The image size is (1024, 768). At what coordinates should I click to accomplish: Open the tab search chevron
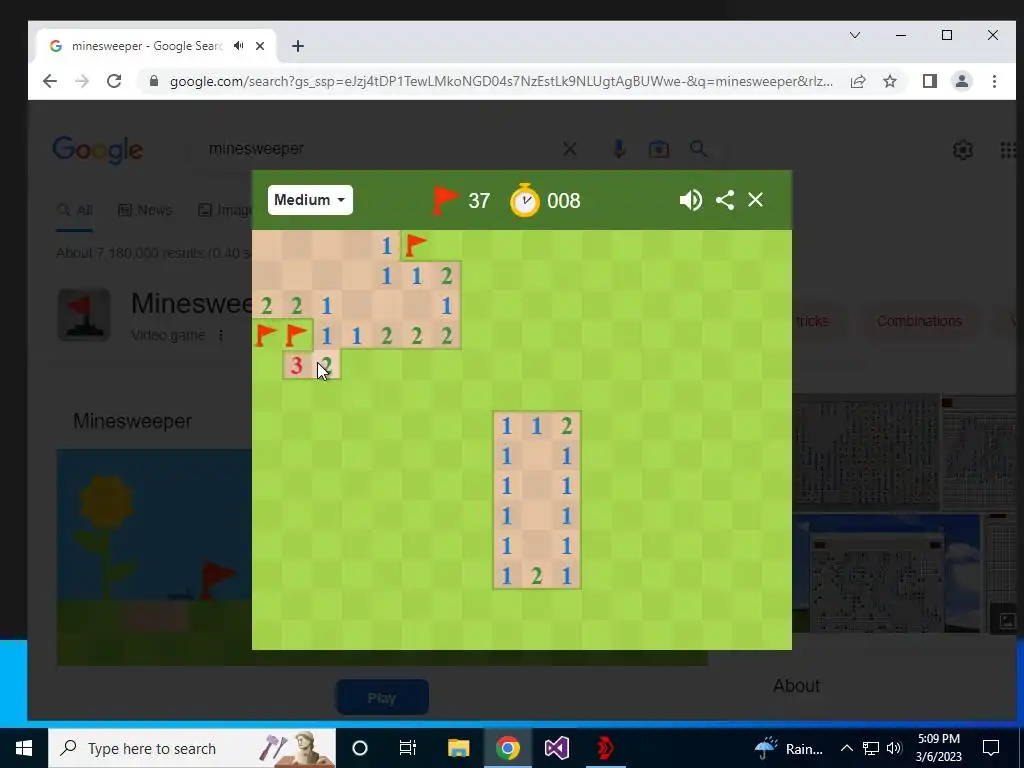click(x=855, y=35)
